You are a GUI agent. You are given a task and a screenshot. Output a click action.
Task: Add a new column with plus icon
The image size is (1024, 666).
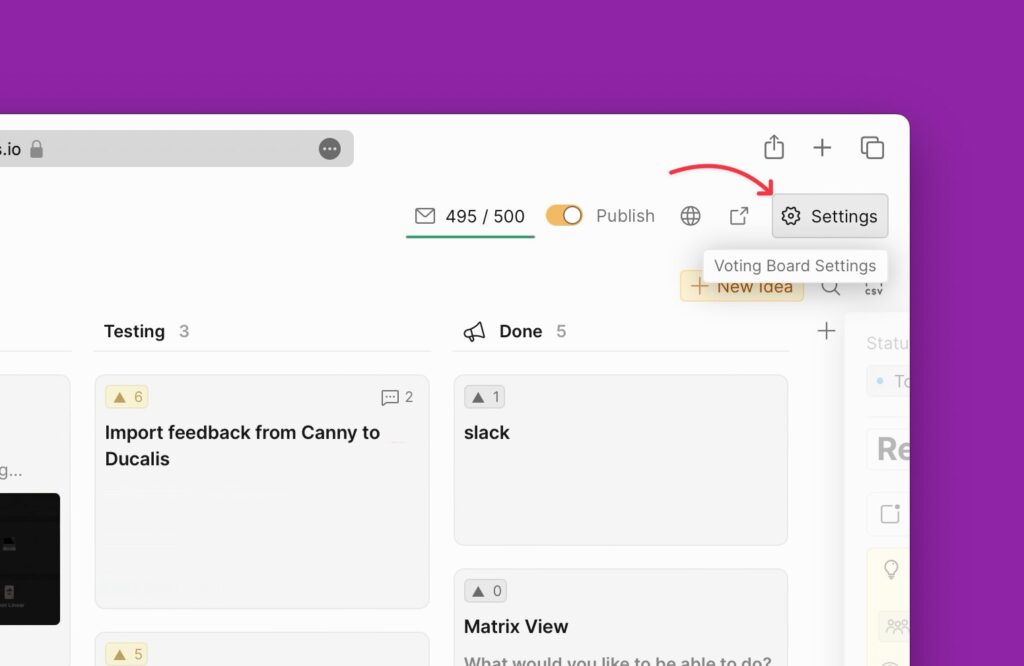coord(826,331)
